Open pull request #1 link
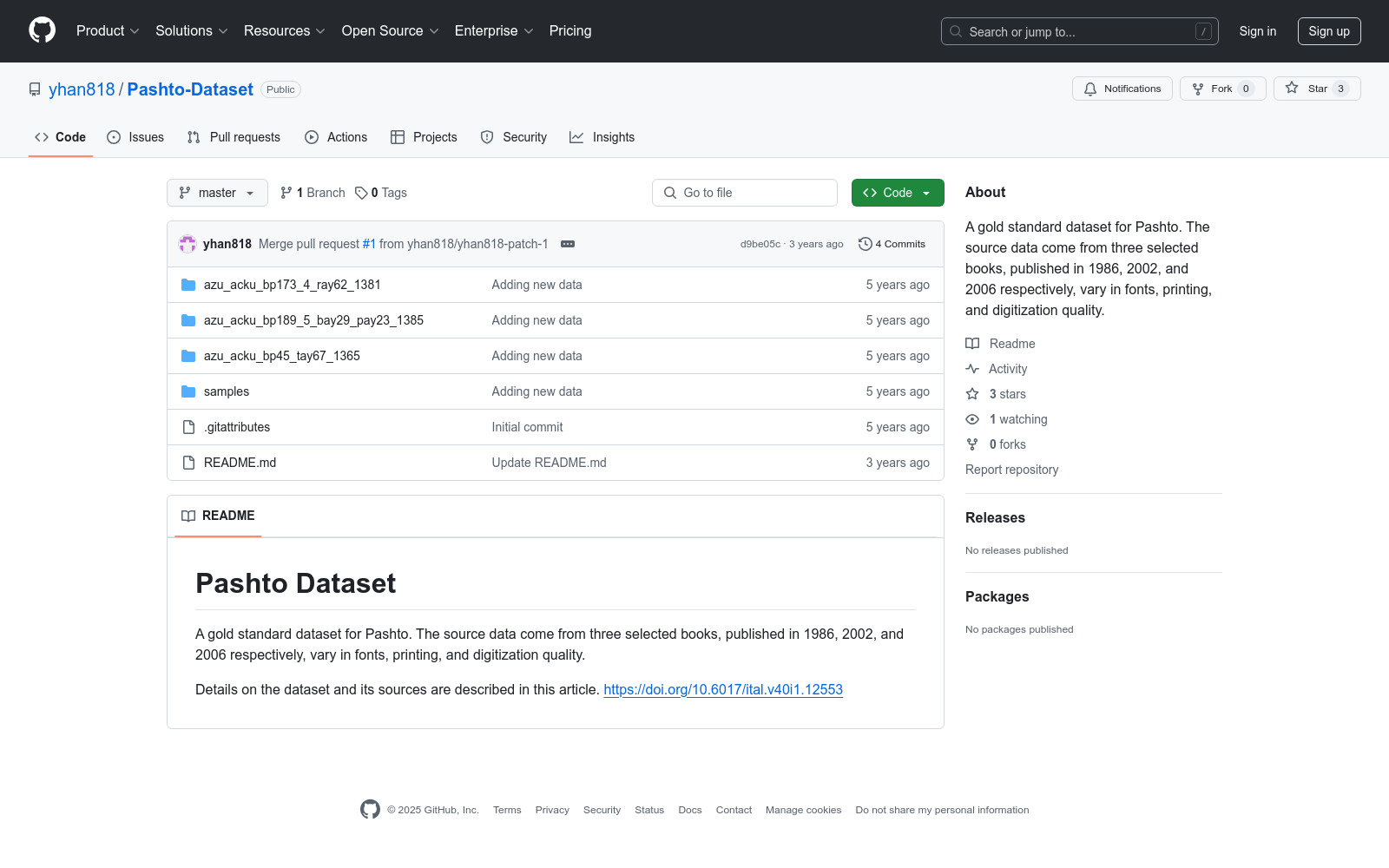Viewport: 1389px width, 868px height. (369, 244)
